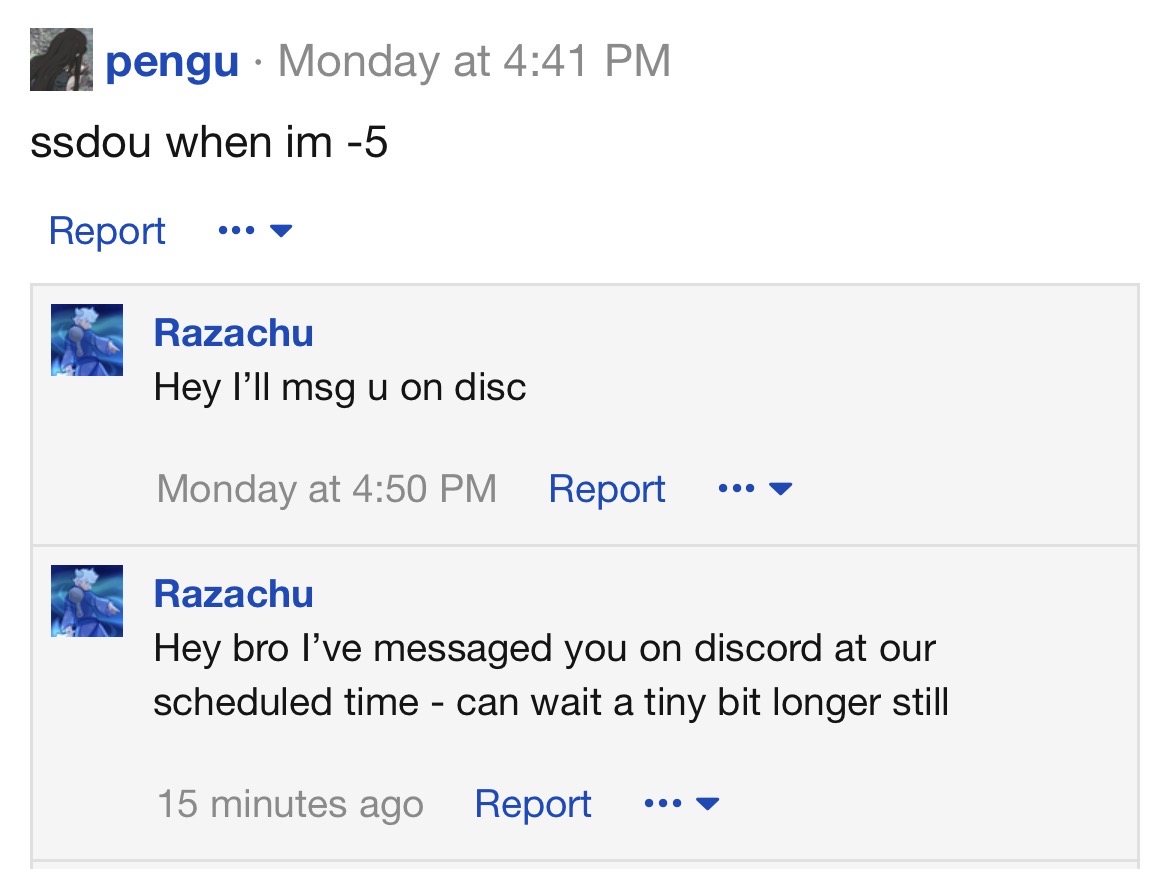This screenshot has width=1170, height=869.
Task: Report the '15 minutes ago' reply
Action: (x=533, y=804)
